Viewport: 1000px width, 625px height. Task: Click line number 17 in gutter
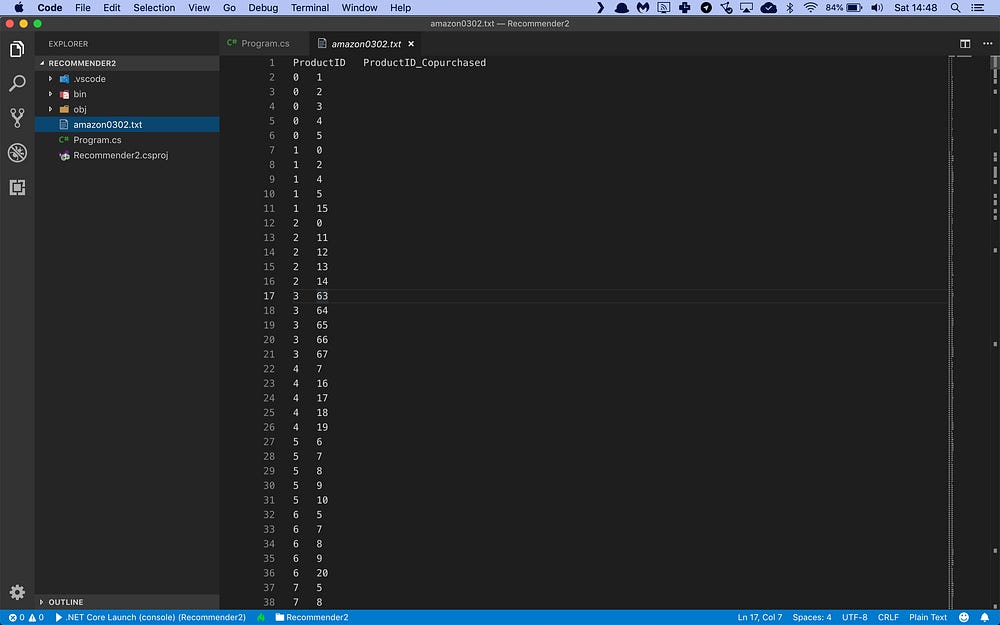click(268, 296)
